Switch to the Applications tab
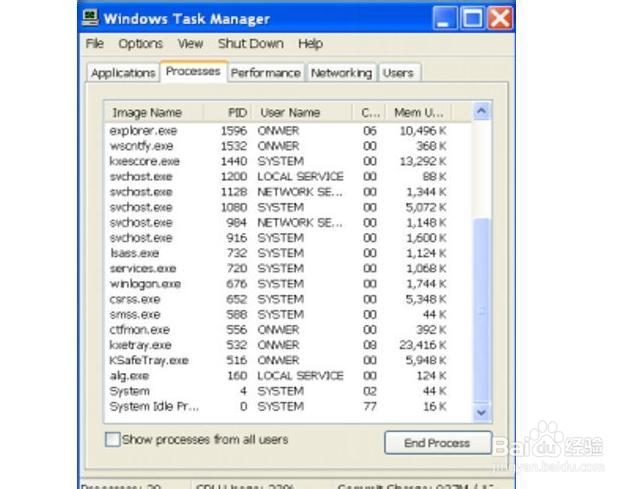Image resolution: width=640 pixels, height=489 pixels. [123, 73]
